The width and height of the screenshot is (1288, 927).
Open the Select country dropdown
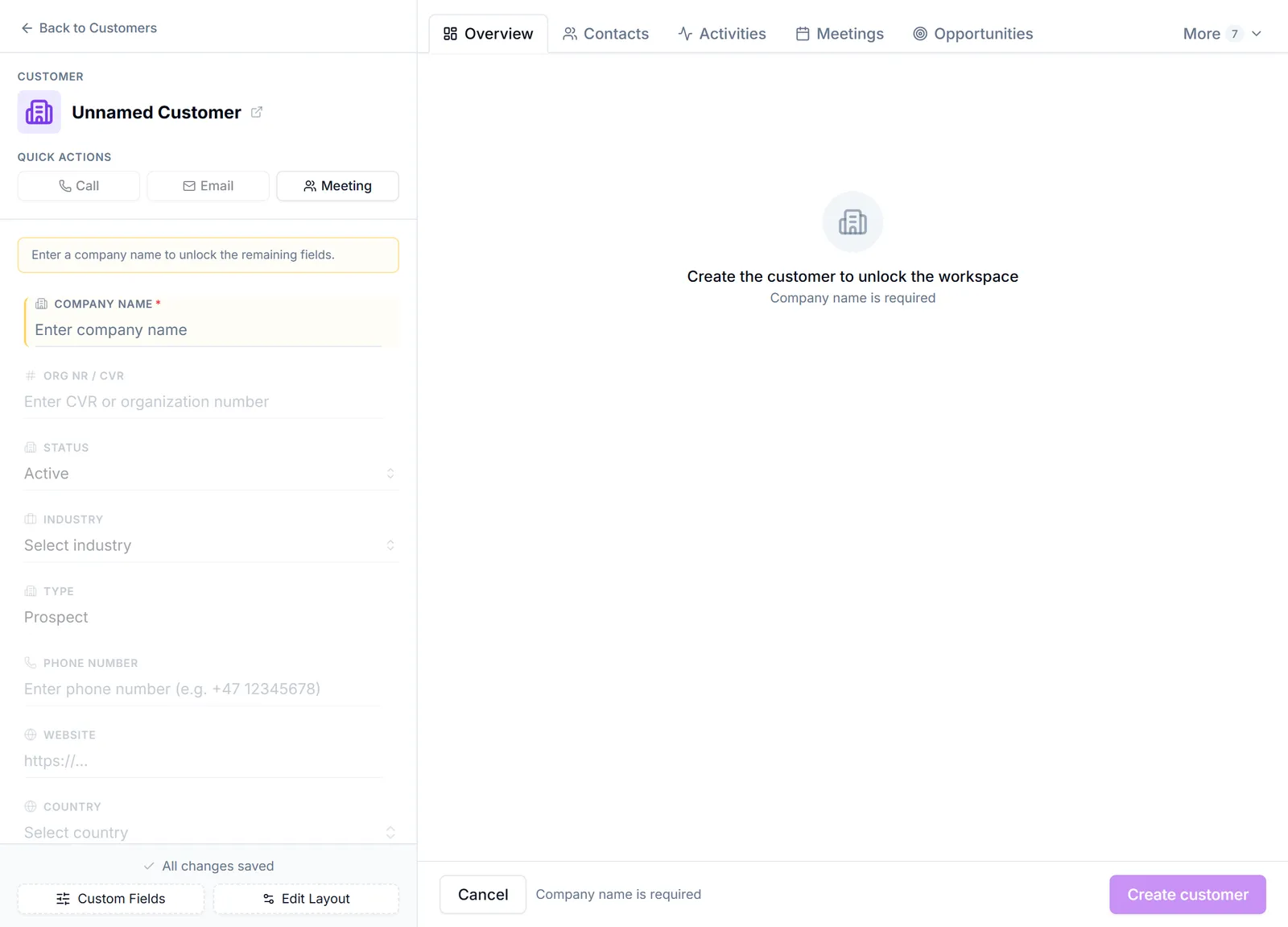tap(211, 832)
